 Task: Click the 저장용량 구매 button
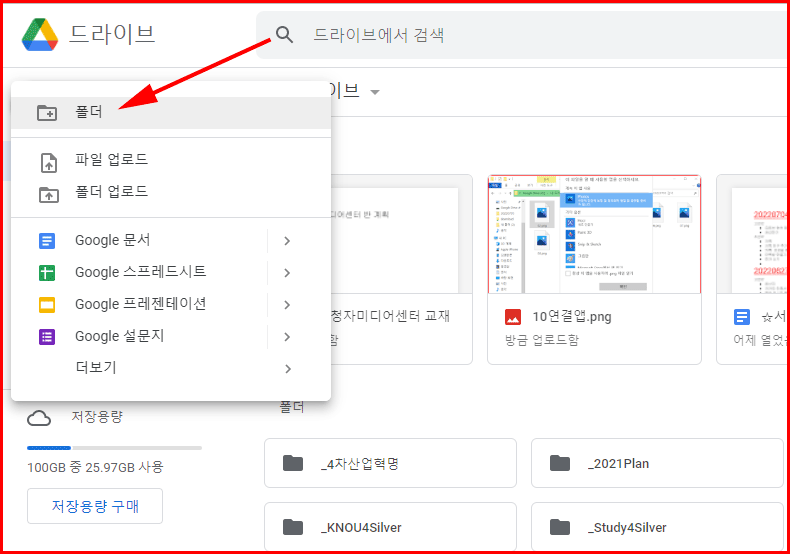click(x=95, y=506)
